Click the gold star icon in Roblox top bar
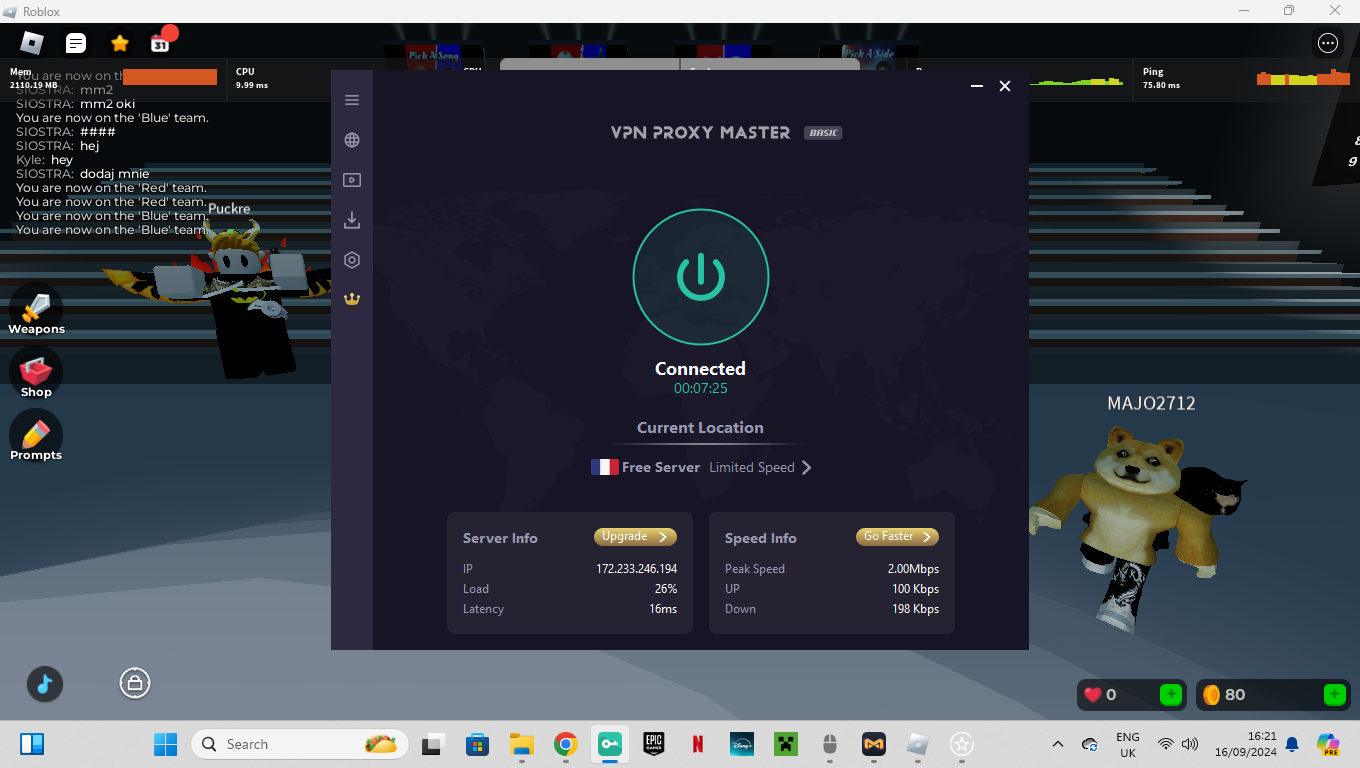1360x768 pixels. click(120, 42)
